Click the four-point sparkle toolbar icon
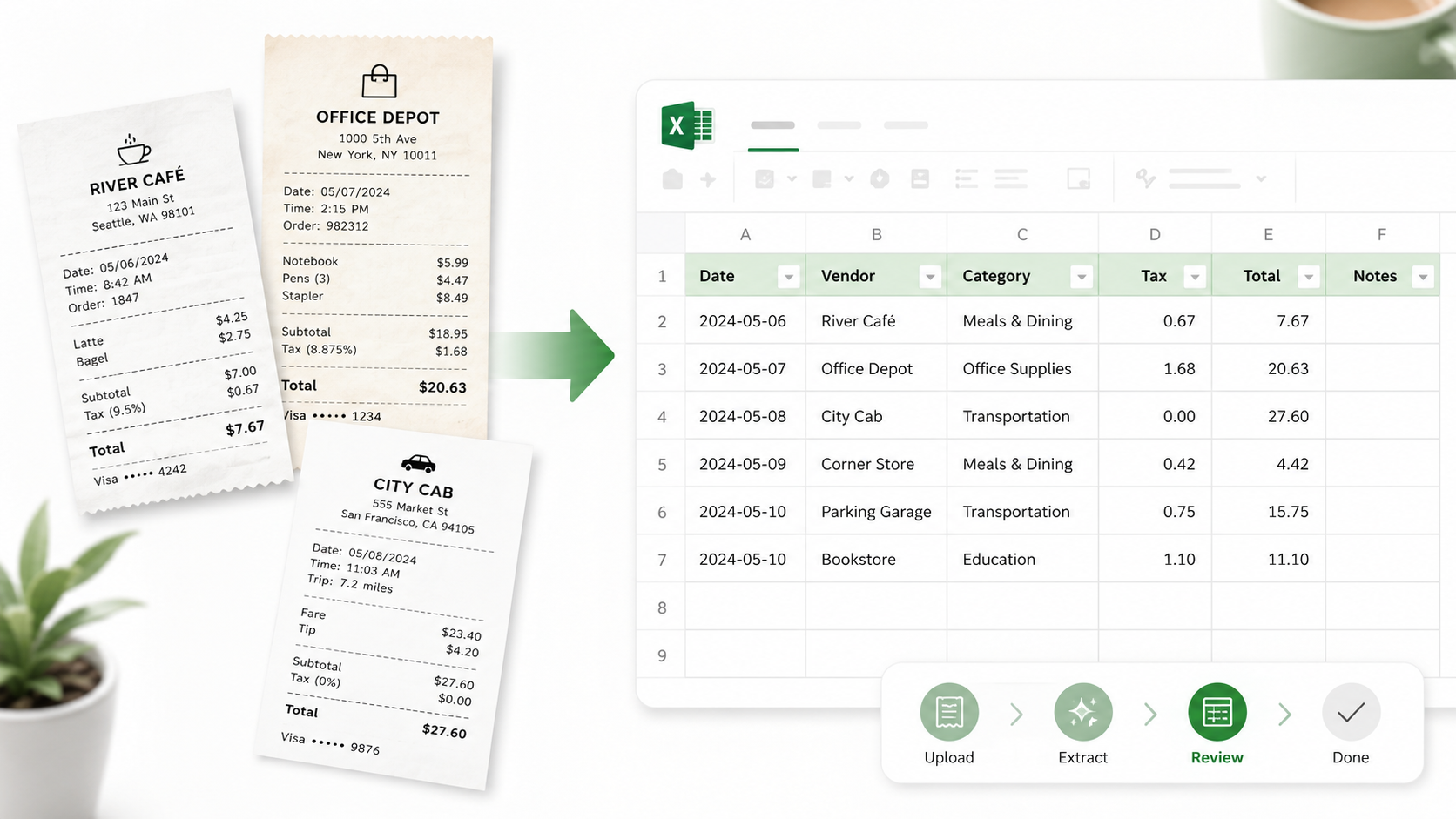Screen dimensions: 1456x819 point(708,179)
